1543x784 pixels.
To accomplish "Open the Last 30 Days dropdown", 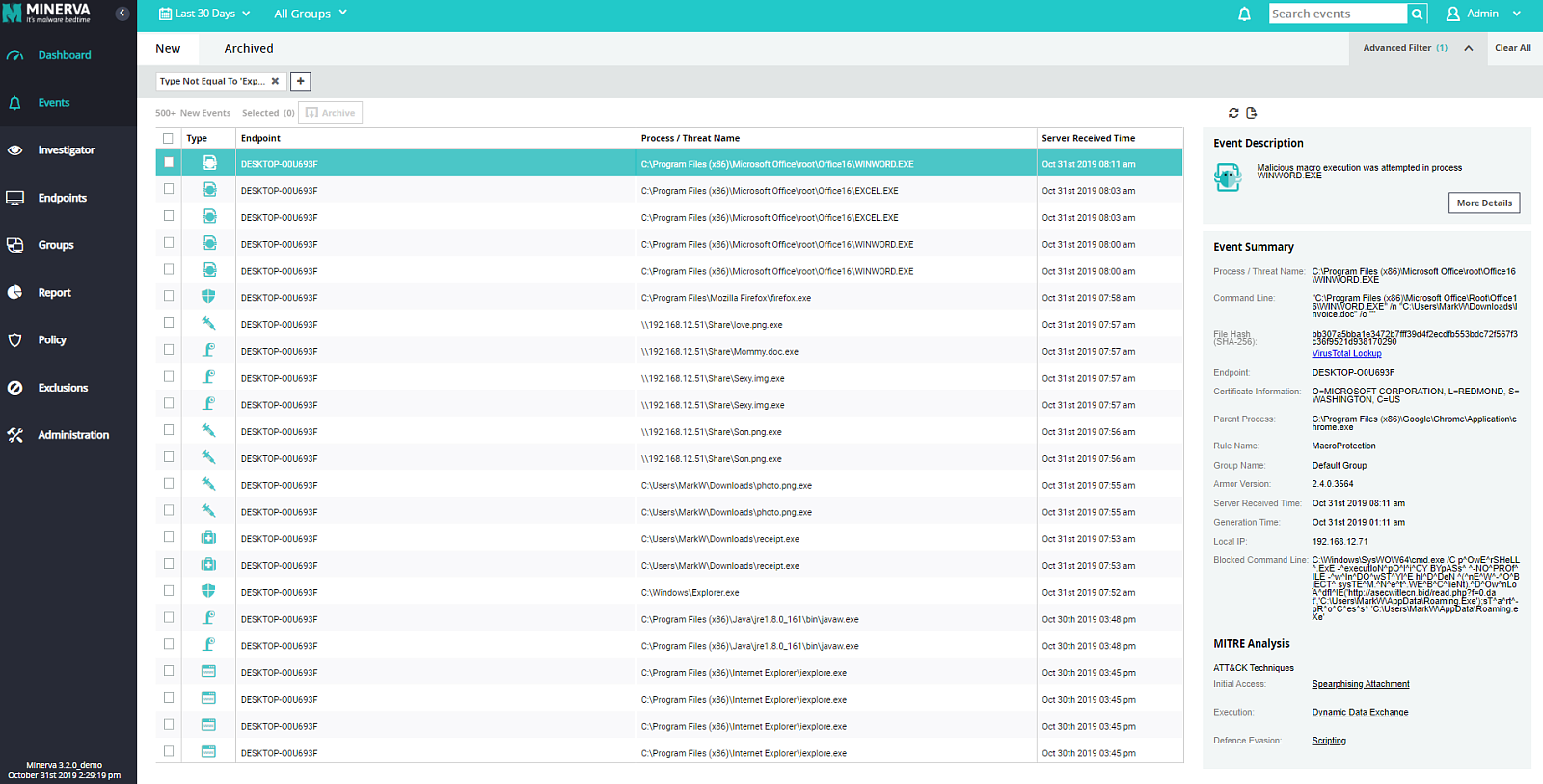I will tap(203, 14).
